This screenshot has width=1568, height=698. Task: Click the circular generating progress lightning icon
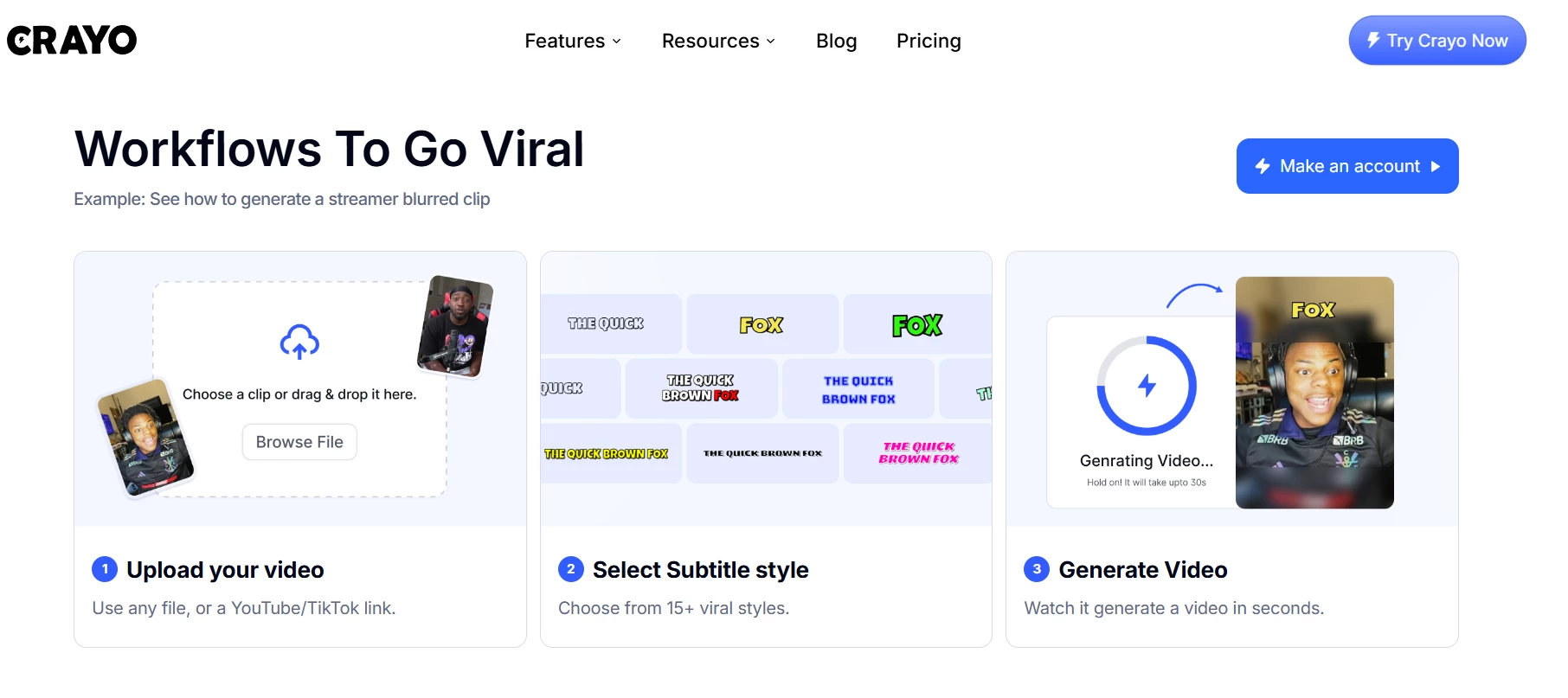tap(1147, 385)
